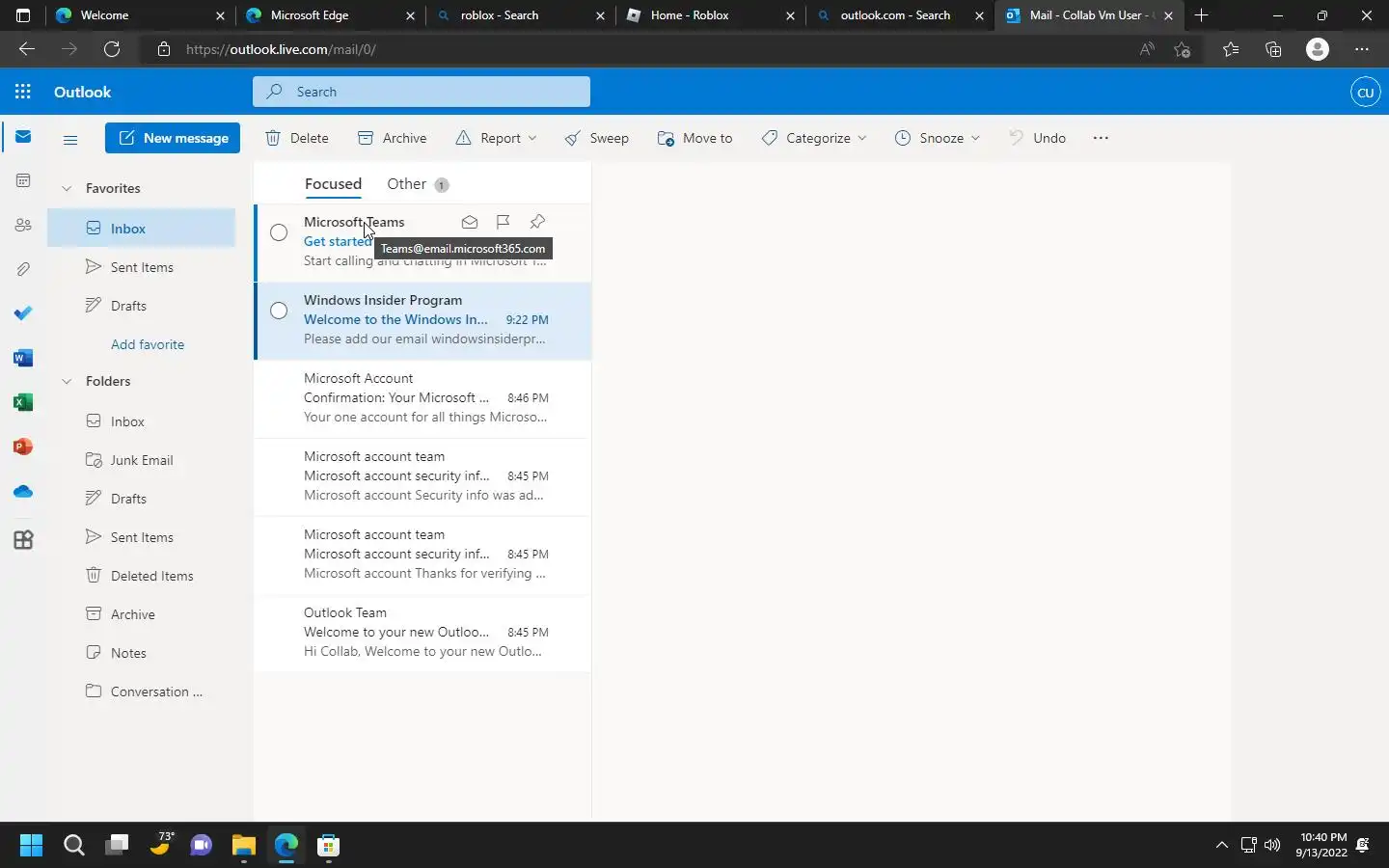
Task: Open Mail from the left app rail
Action: (23, 137)
